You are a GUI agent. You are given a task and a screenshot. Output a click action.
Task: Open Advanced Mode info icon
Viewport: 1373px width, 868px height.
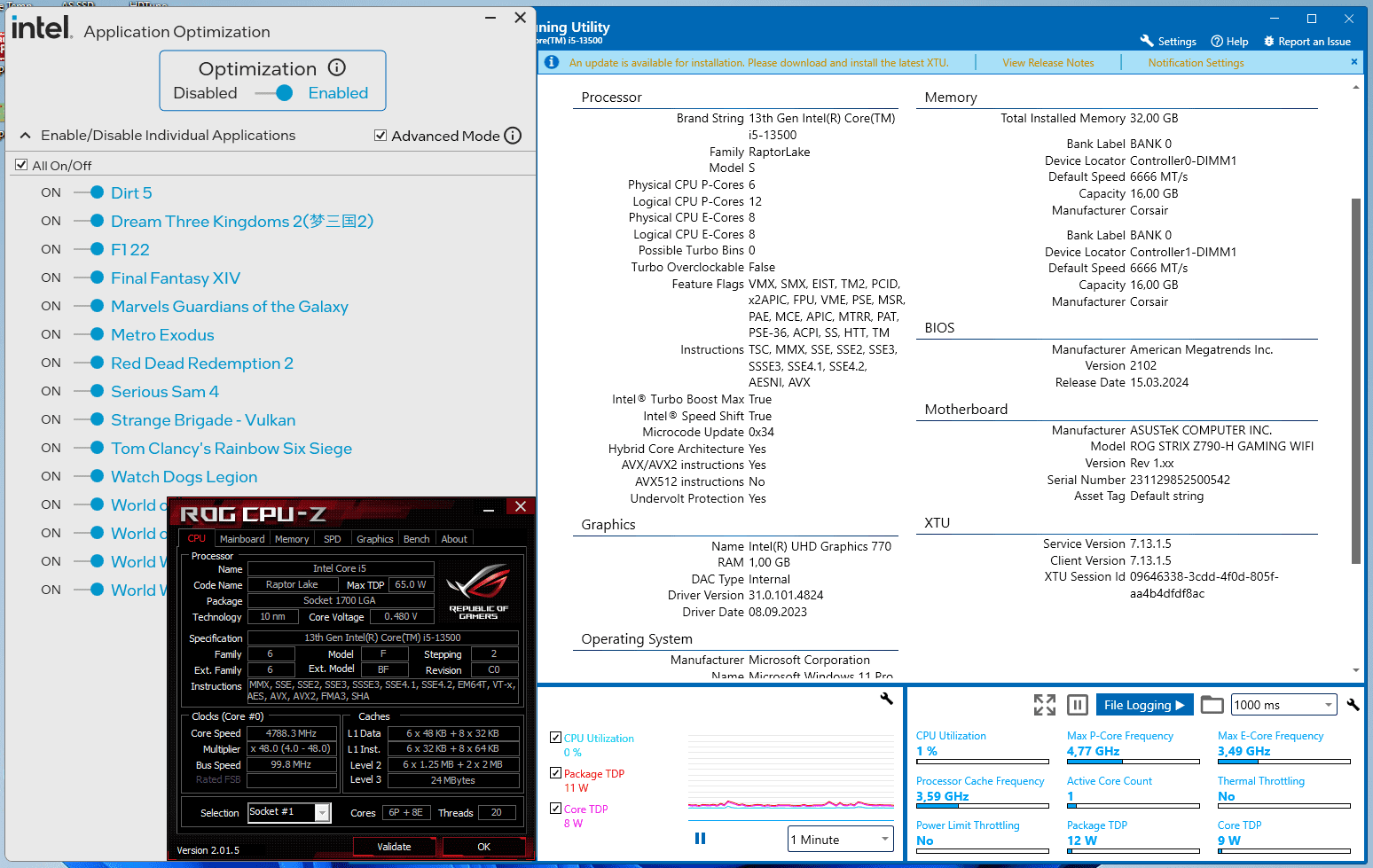(x=513, y=136)
